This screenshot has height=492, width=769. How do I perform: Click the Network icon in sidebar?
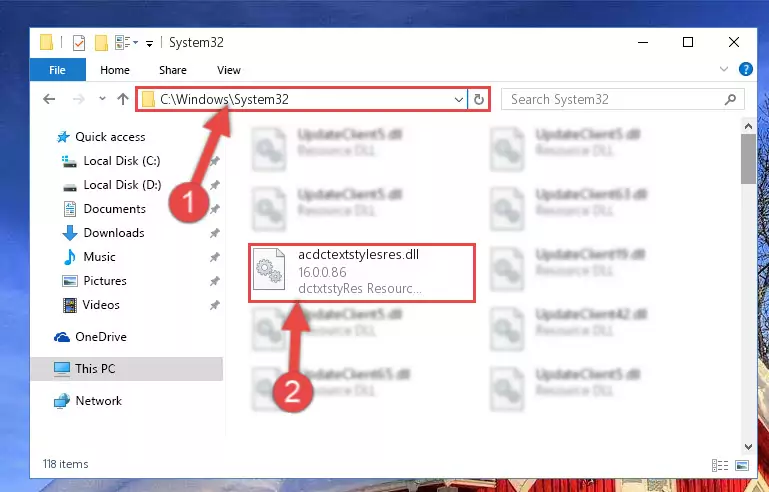(62, 401)
